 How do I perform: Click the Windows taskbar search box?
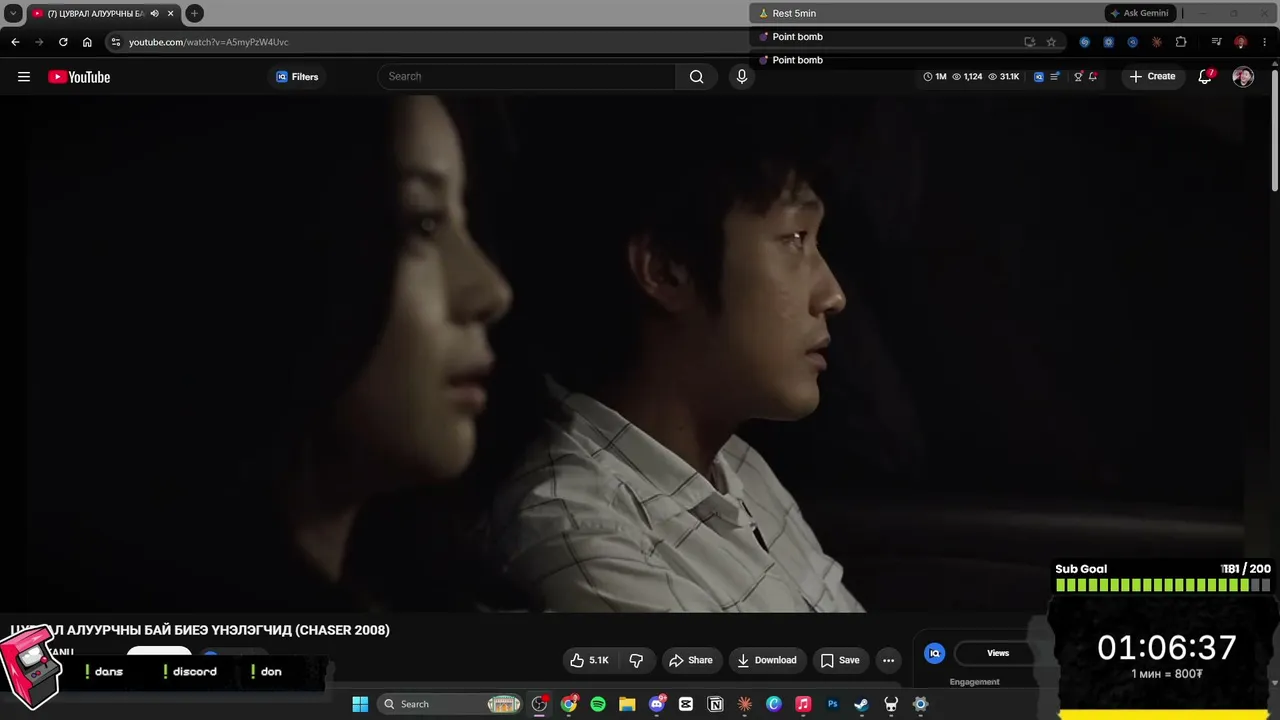pos(451,704)
